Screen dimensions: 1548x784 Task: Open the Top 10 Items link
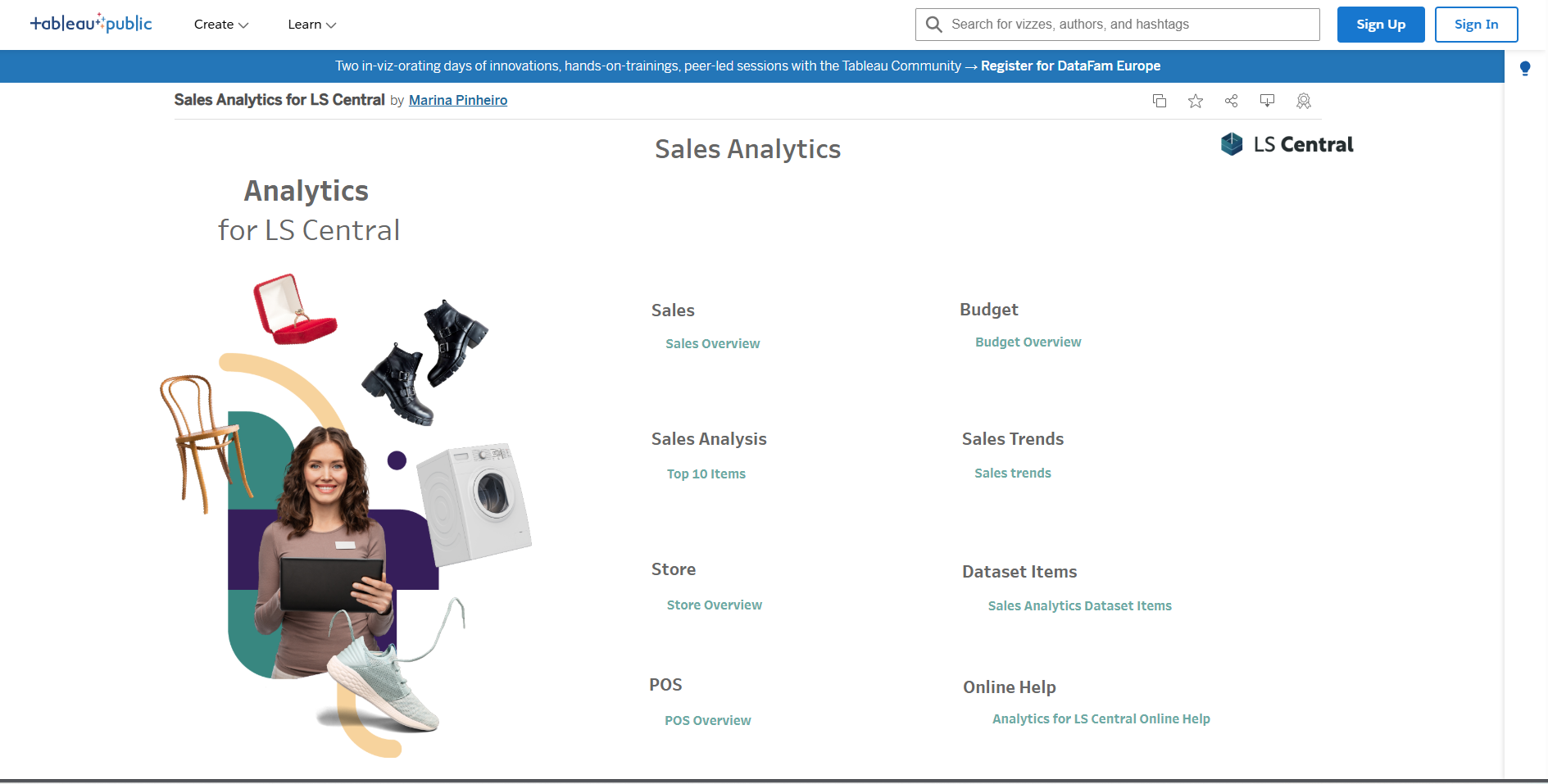pos(706,474)
